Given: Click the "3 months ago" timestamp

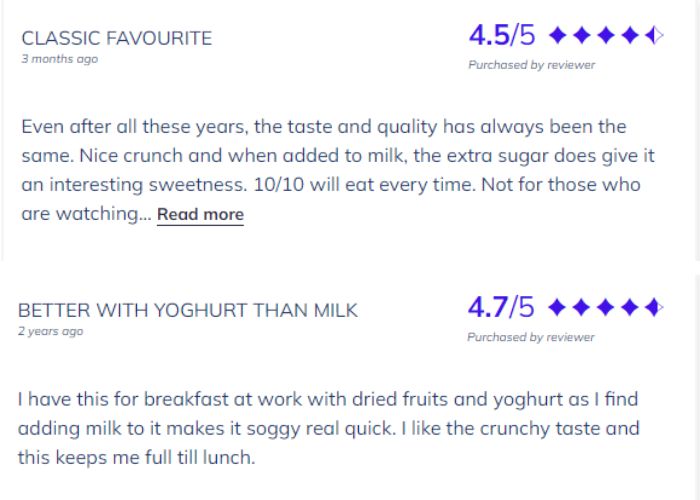Looking at the screenshot, I should pos(60,59).
